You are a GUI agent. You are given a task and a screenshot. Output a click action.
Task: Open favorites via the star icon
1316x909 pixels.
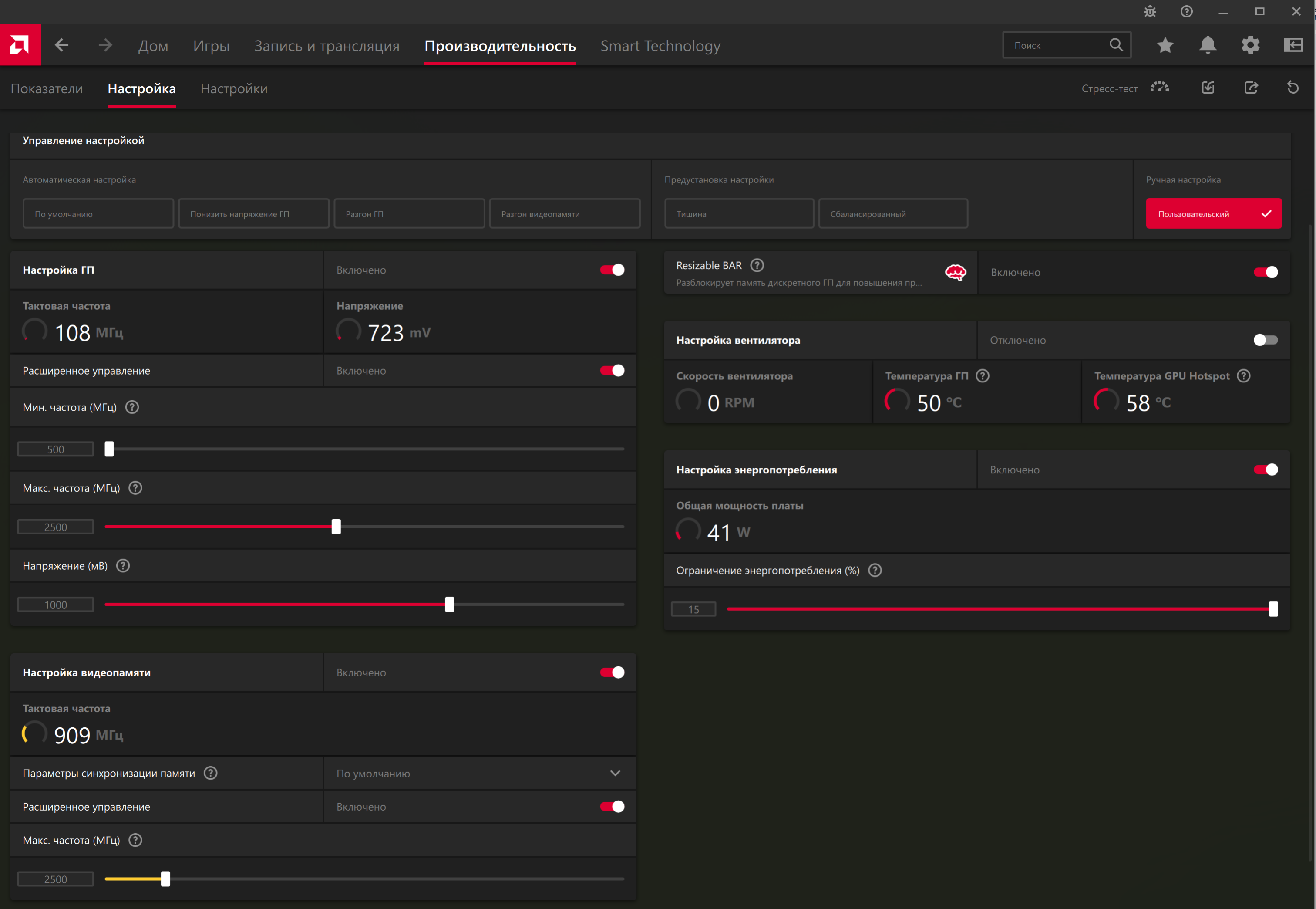click(x=1165, y=45)
